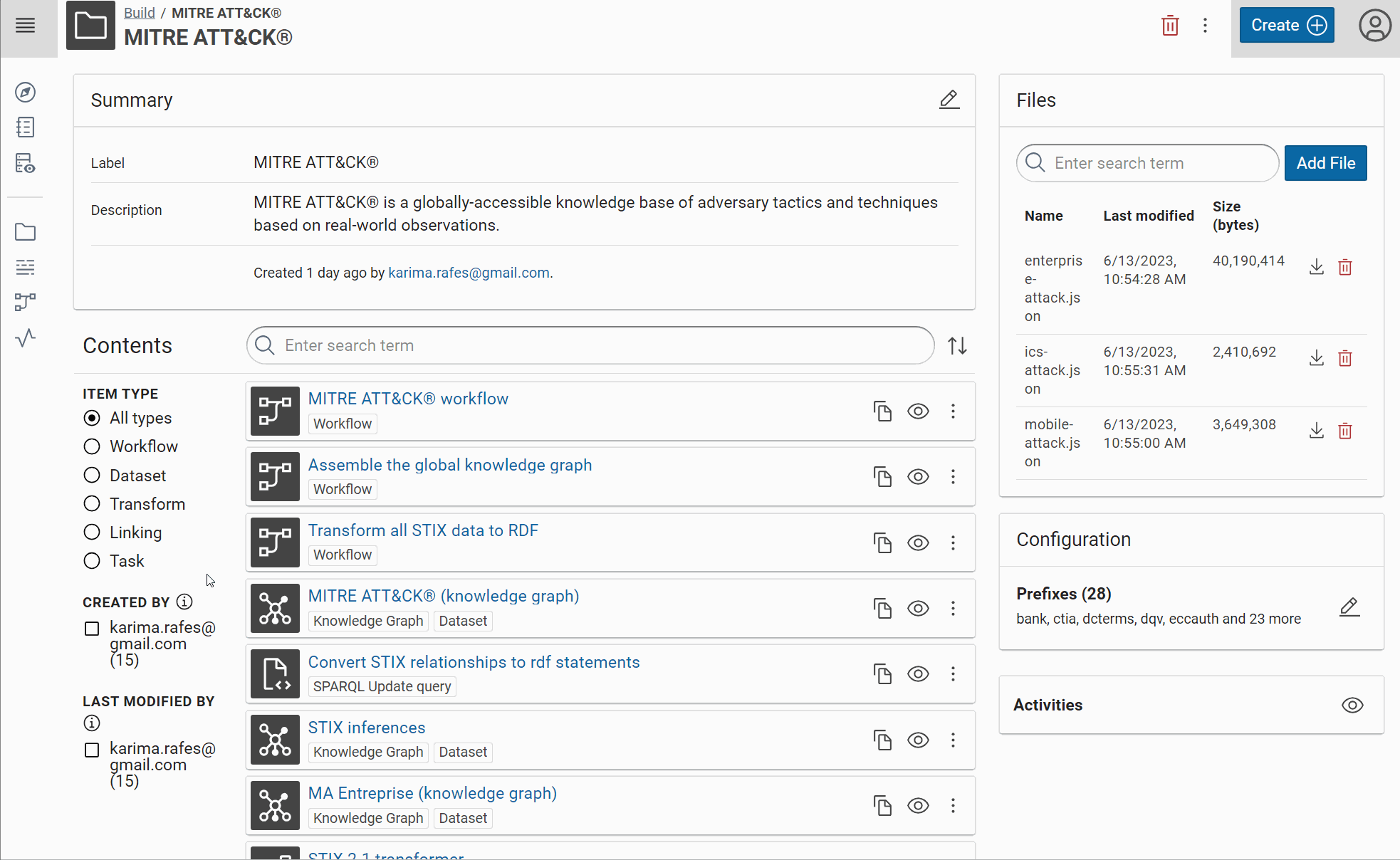This screenshot has width=1400, height=860.
Task: Open the workflow icon in left sidebar
Action: [26, 302]
